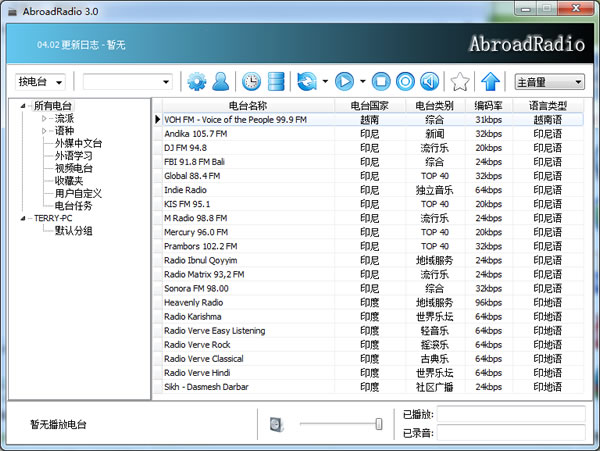Collapse the TERRY-PC tree node
Image resolution: width=600 pixels, height=451 pixels.
coord(25,218)
